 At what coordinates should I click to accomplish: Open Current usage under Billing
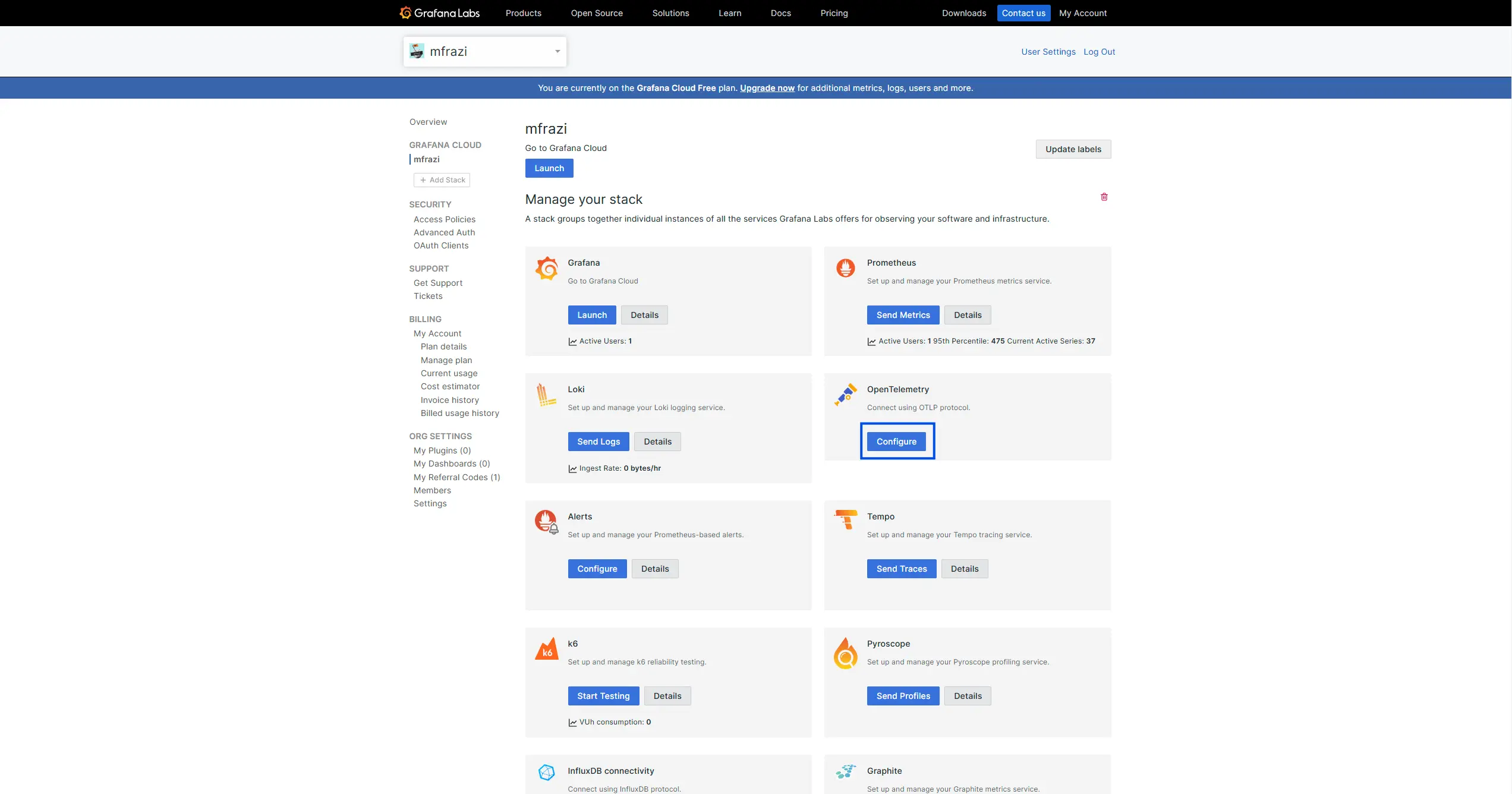449,373
